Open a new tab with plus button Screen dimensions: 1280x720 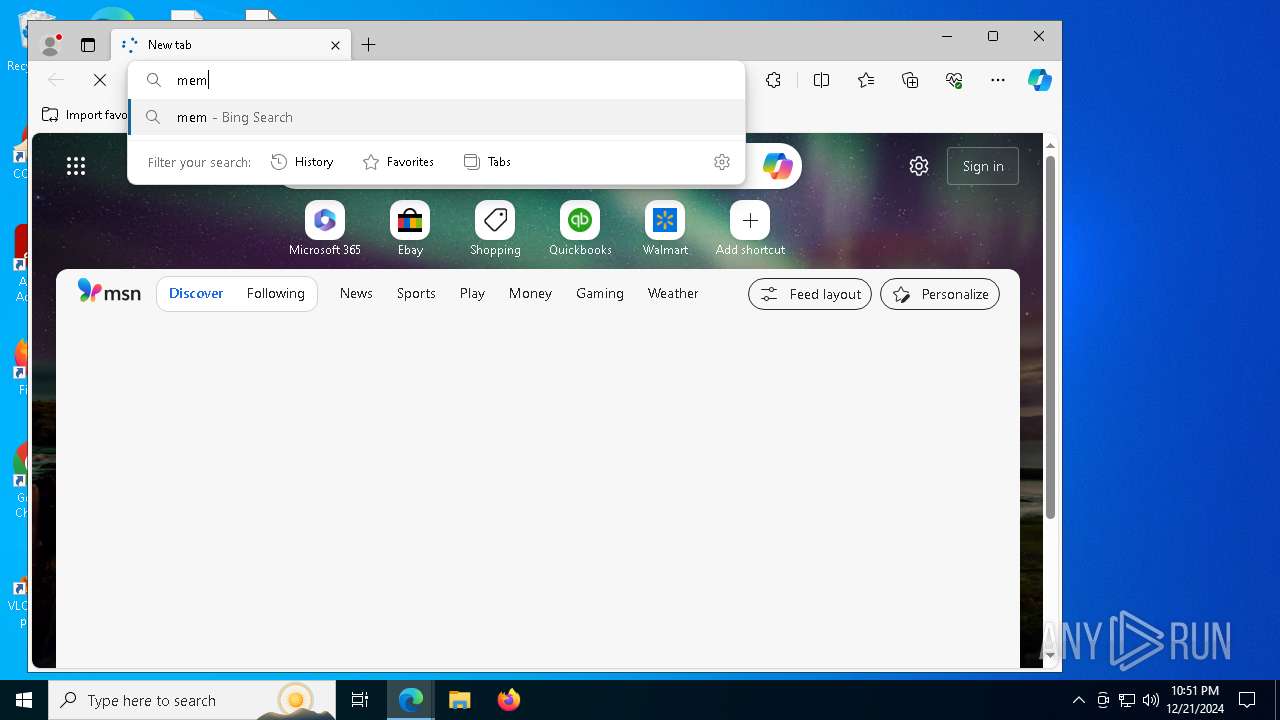368,44
